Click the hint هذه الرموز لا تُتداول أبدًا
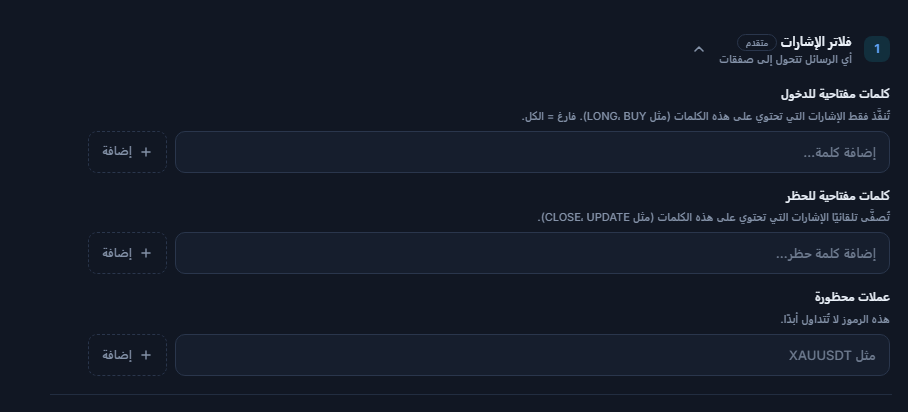The height and width of the screenshot is (412, 908). [x=834, y=319]
